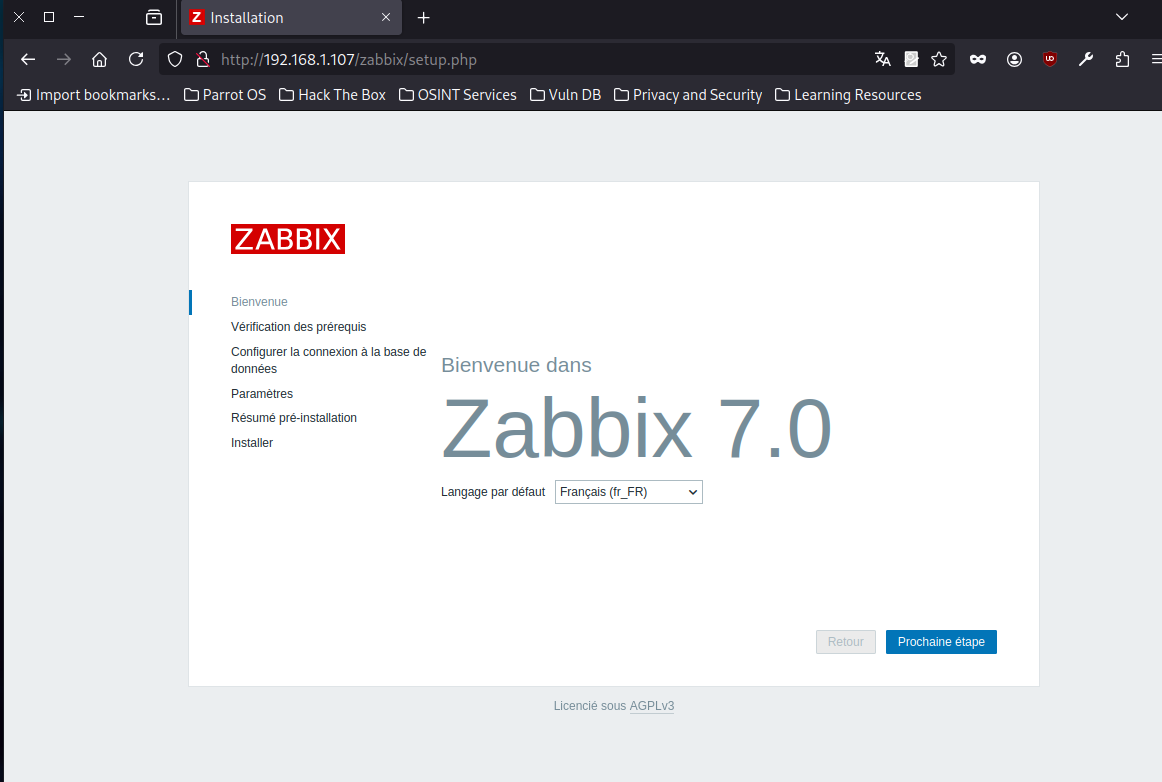Open the Hack The Box bookmark folder

pos(333,95)
